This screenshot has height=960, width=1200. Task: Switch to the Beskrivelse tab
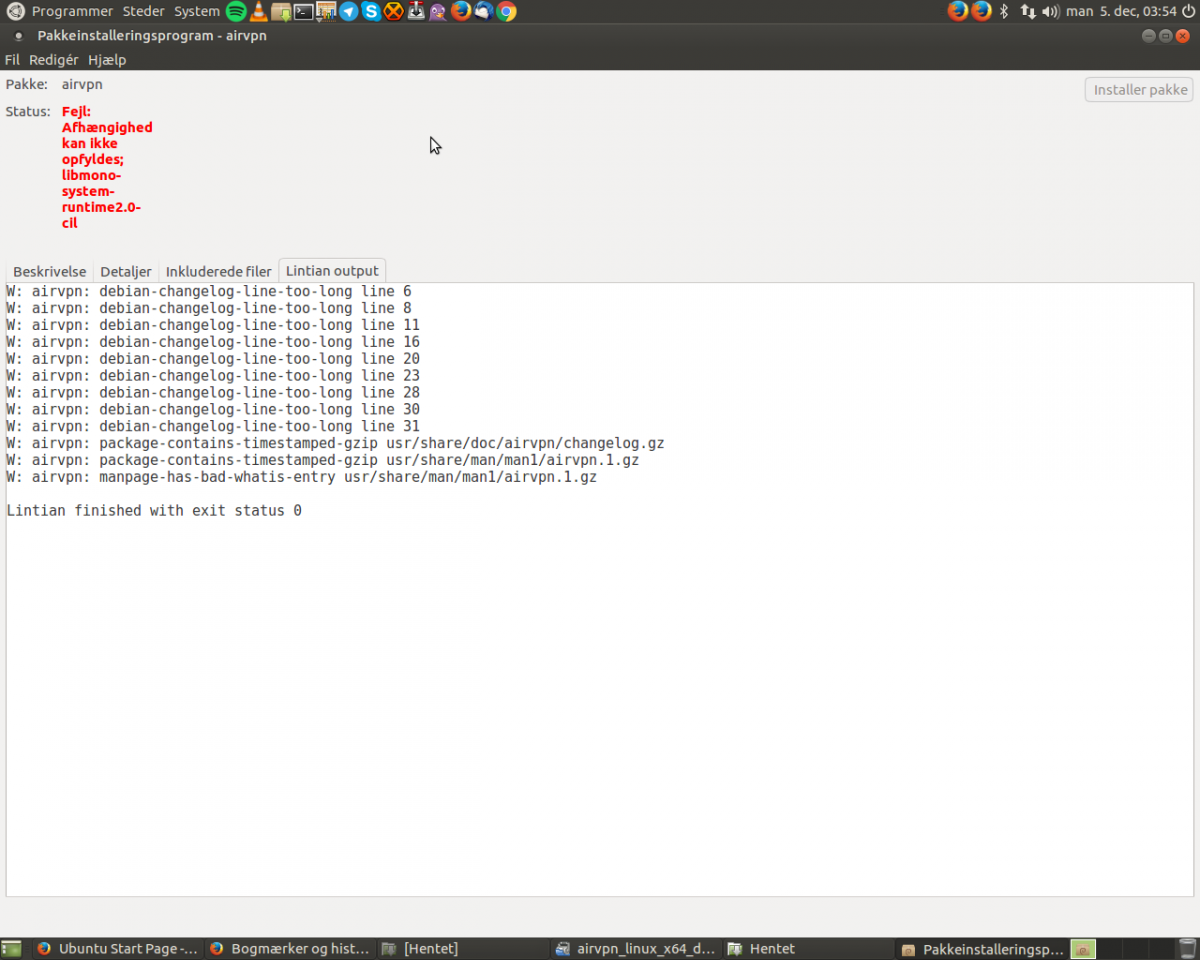[49, 271]
